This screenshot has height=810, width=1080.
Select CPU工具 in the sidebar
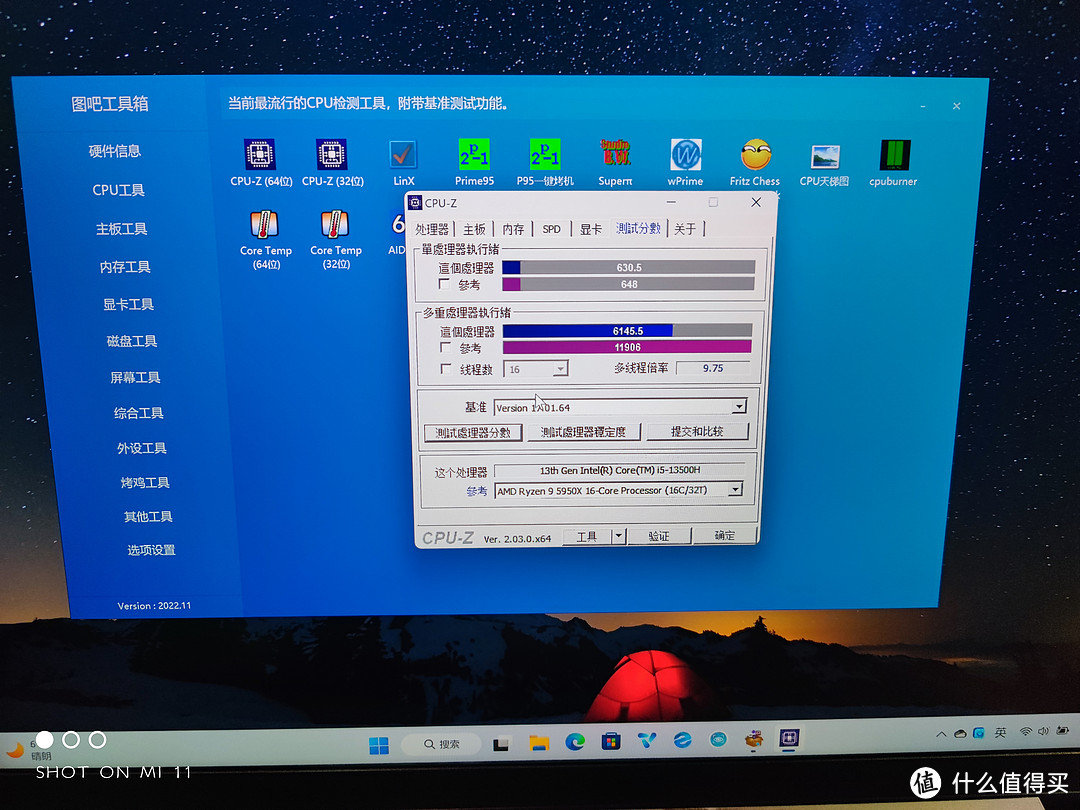118,190
